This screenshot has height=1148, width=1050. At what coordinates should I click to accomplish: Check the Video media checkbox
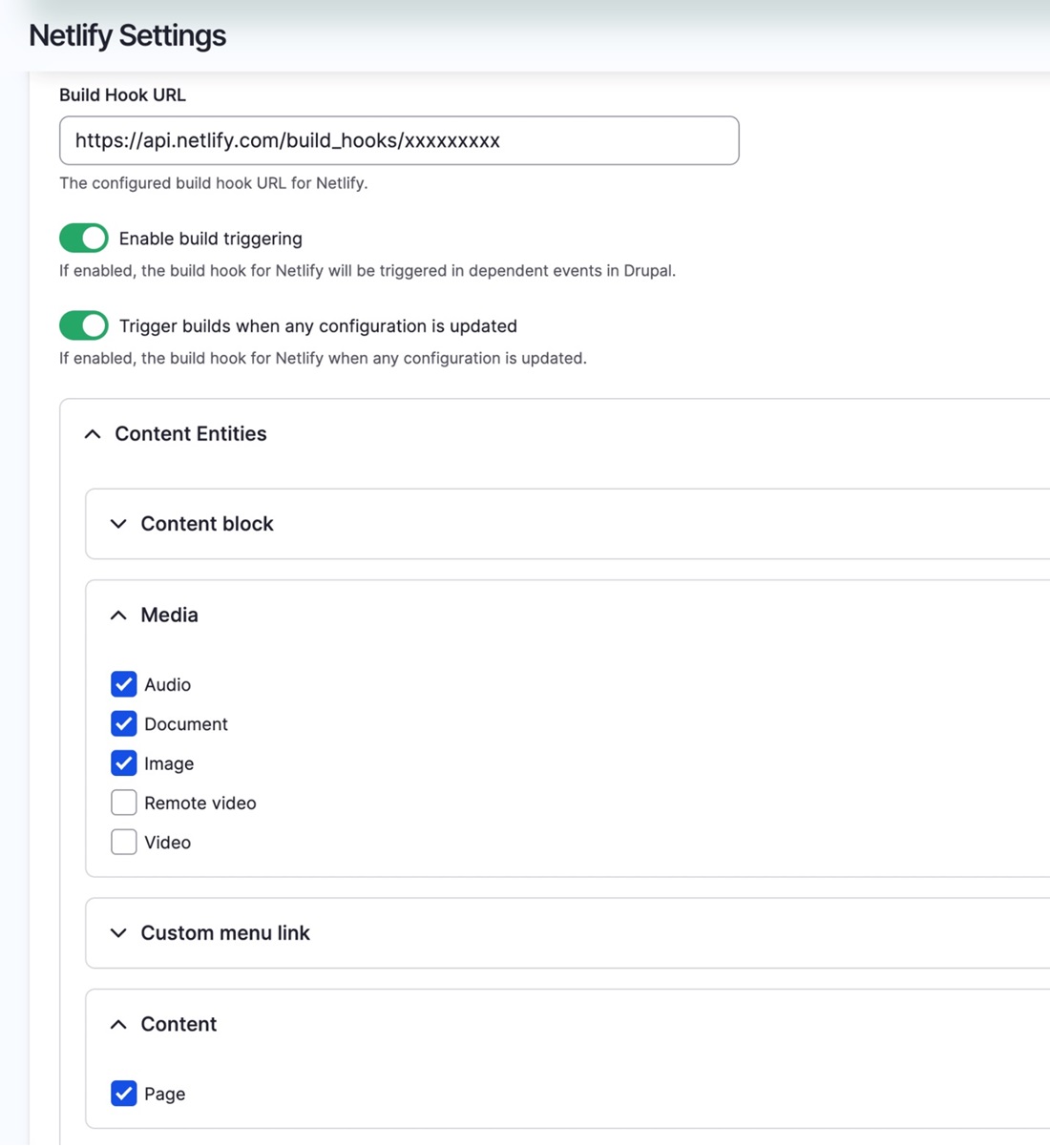(123, 842)
